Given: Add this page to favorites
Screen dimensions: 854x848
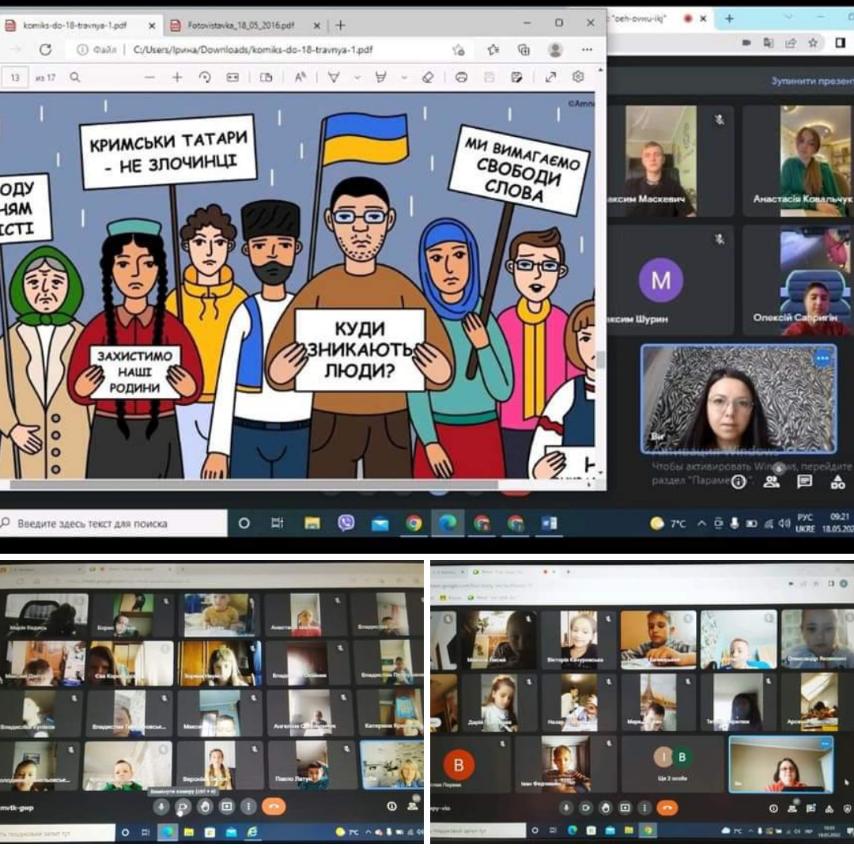Looking at the screenshot, I should [458, 50].
